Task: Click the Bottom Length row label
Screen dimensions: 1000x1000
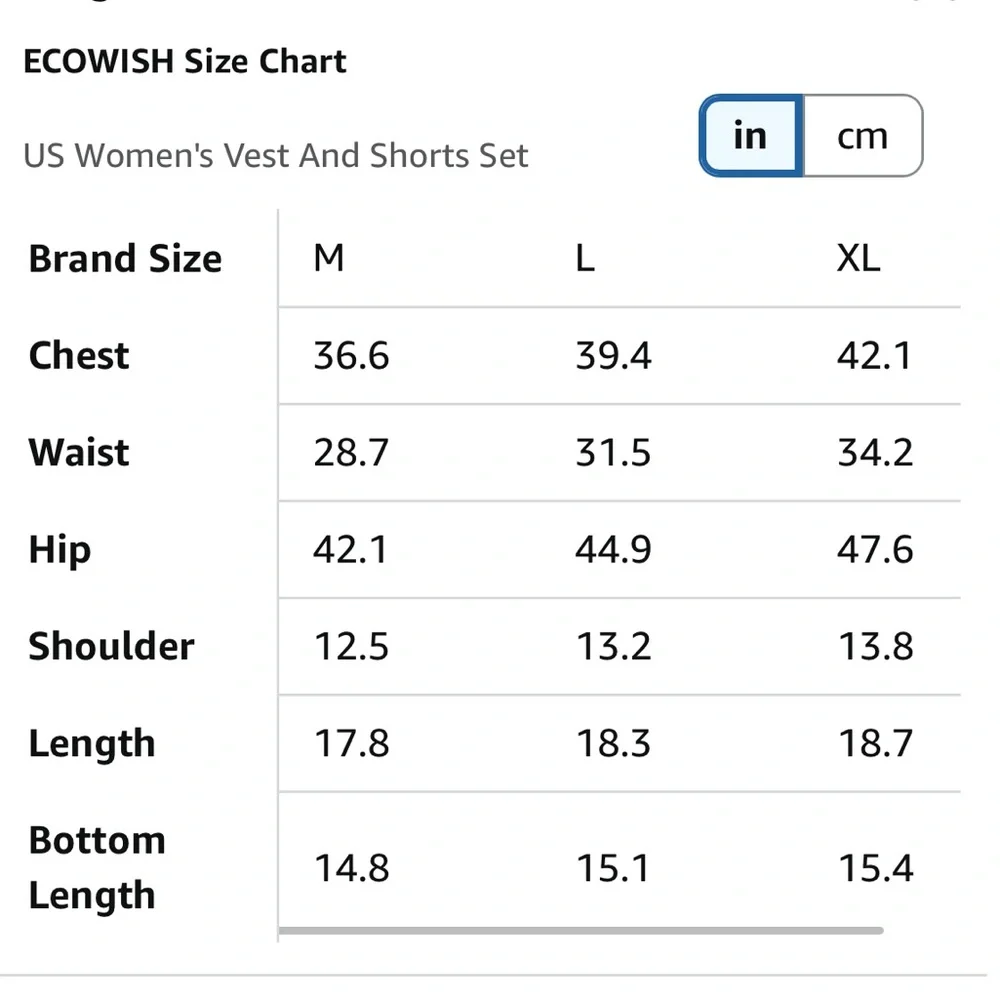Action: [96, 868]
